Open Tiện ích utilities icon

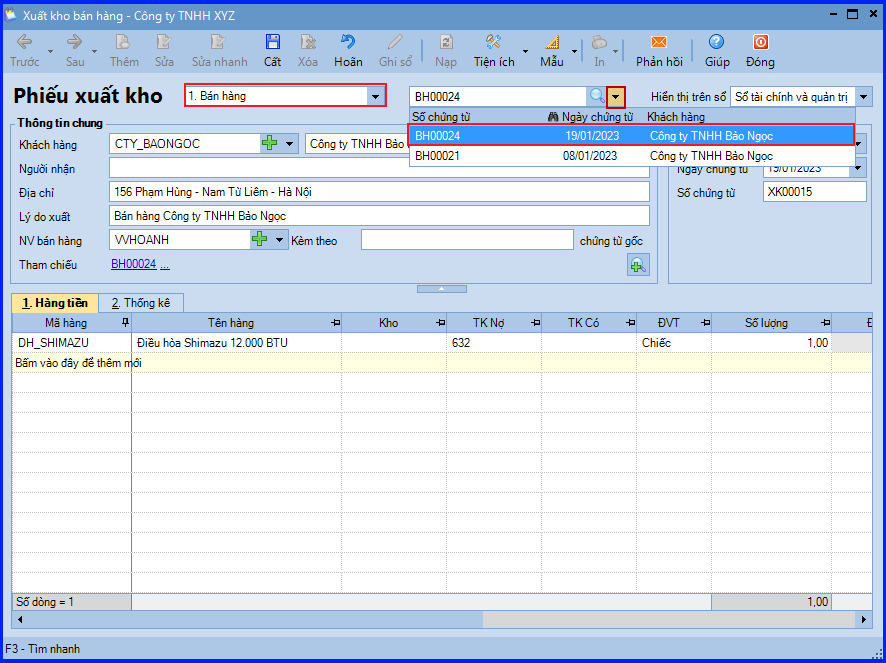(x=494, y=43)
